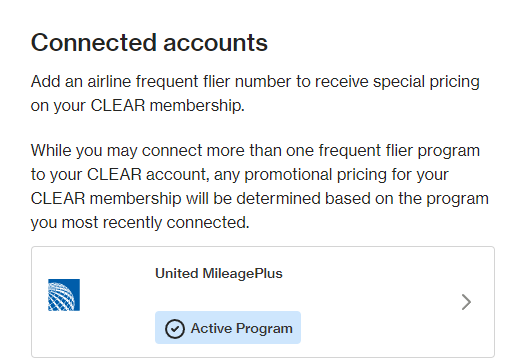The image size is (521, 363).
Task: Click the 'on your CLEAR membership.' line
Action: (138, 106)
